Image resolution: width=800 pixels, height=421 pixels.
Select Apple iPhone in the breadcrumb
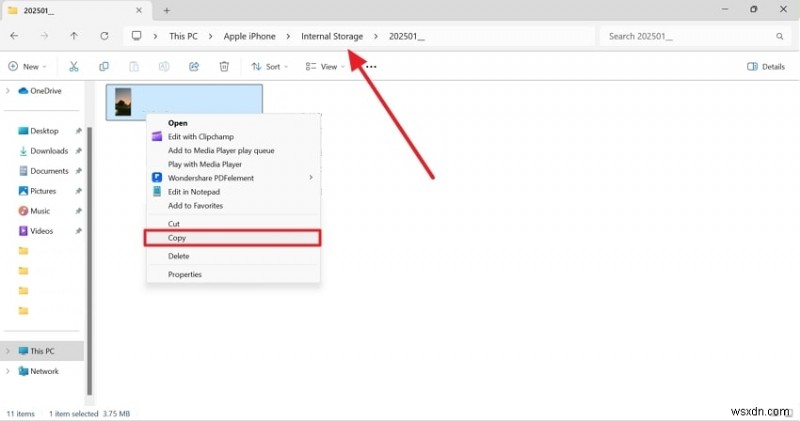point(249,36)
